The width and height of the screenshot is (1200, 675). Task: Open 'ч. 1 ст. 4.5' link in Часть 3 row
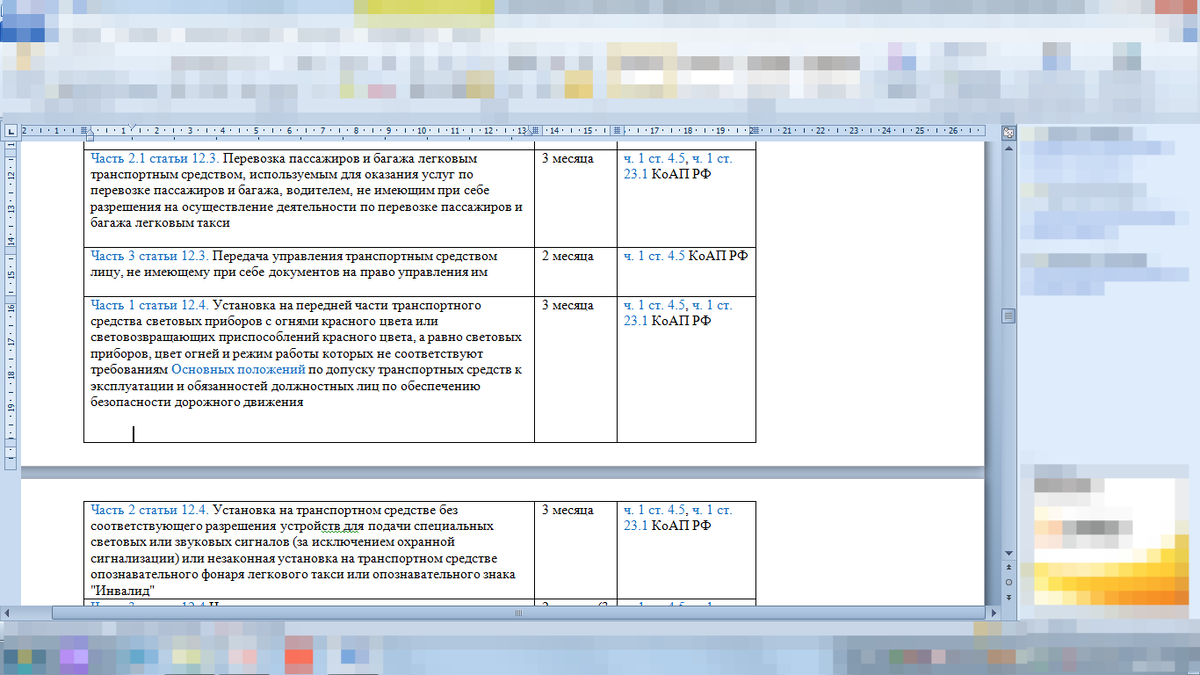click(x=654, y=255)
